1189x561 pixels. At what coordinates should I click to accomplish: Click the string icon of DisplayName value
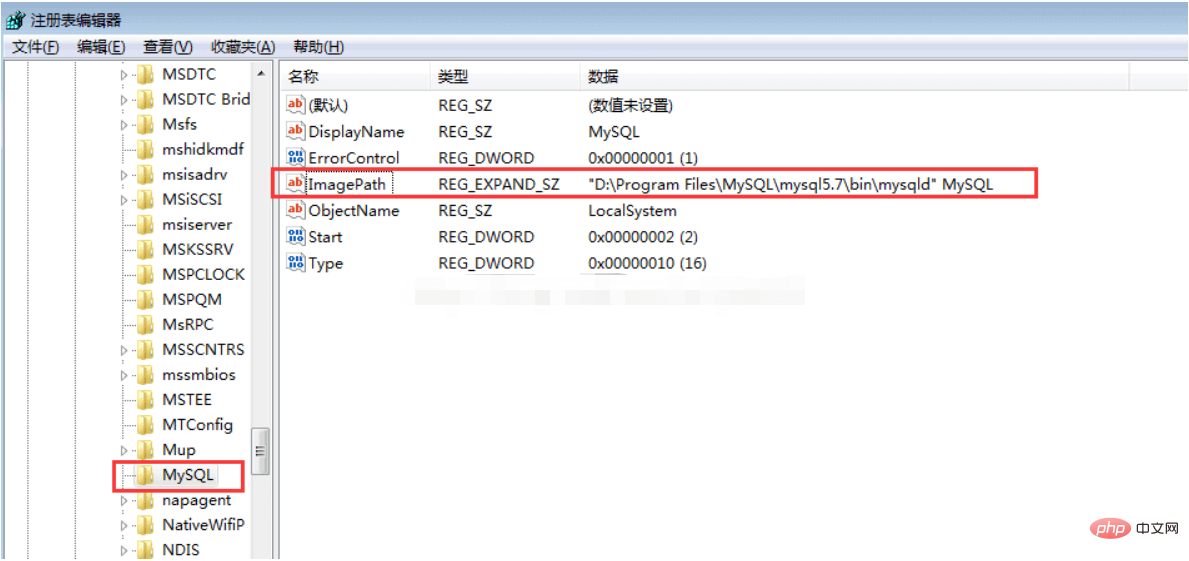tap(296, 131)
